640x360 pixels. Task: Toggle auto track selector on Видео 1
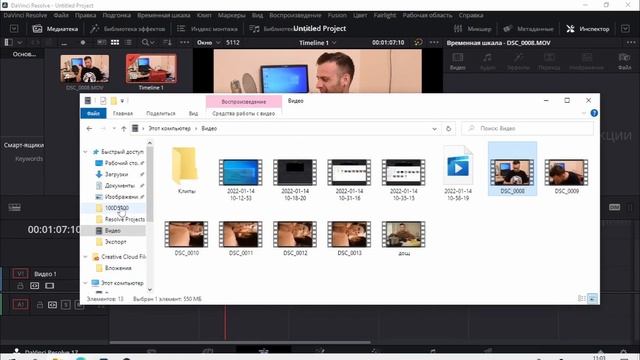click(x=35, y=286)
